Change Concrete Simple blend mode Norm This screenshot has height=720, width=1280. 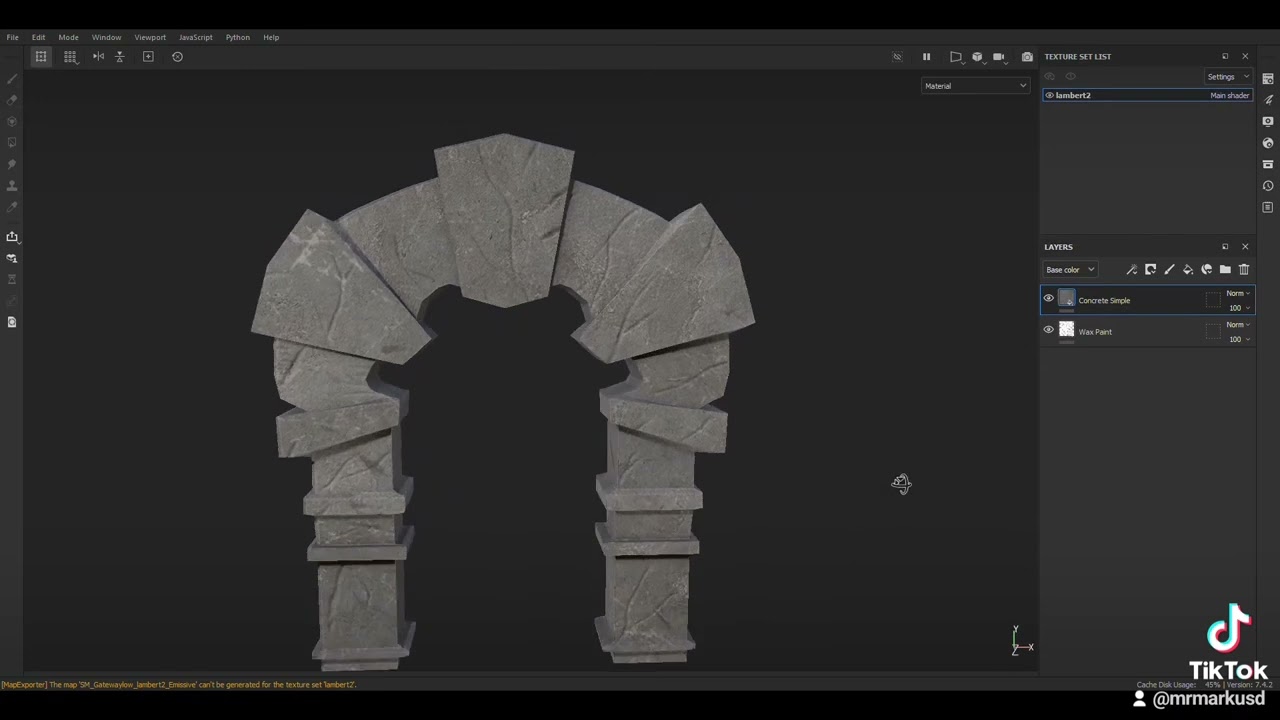(x=1238, y=294)
